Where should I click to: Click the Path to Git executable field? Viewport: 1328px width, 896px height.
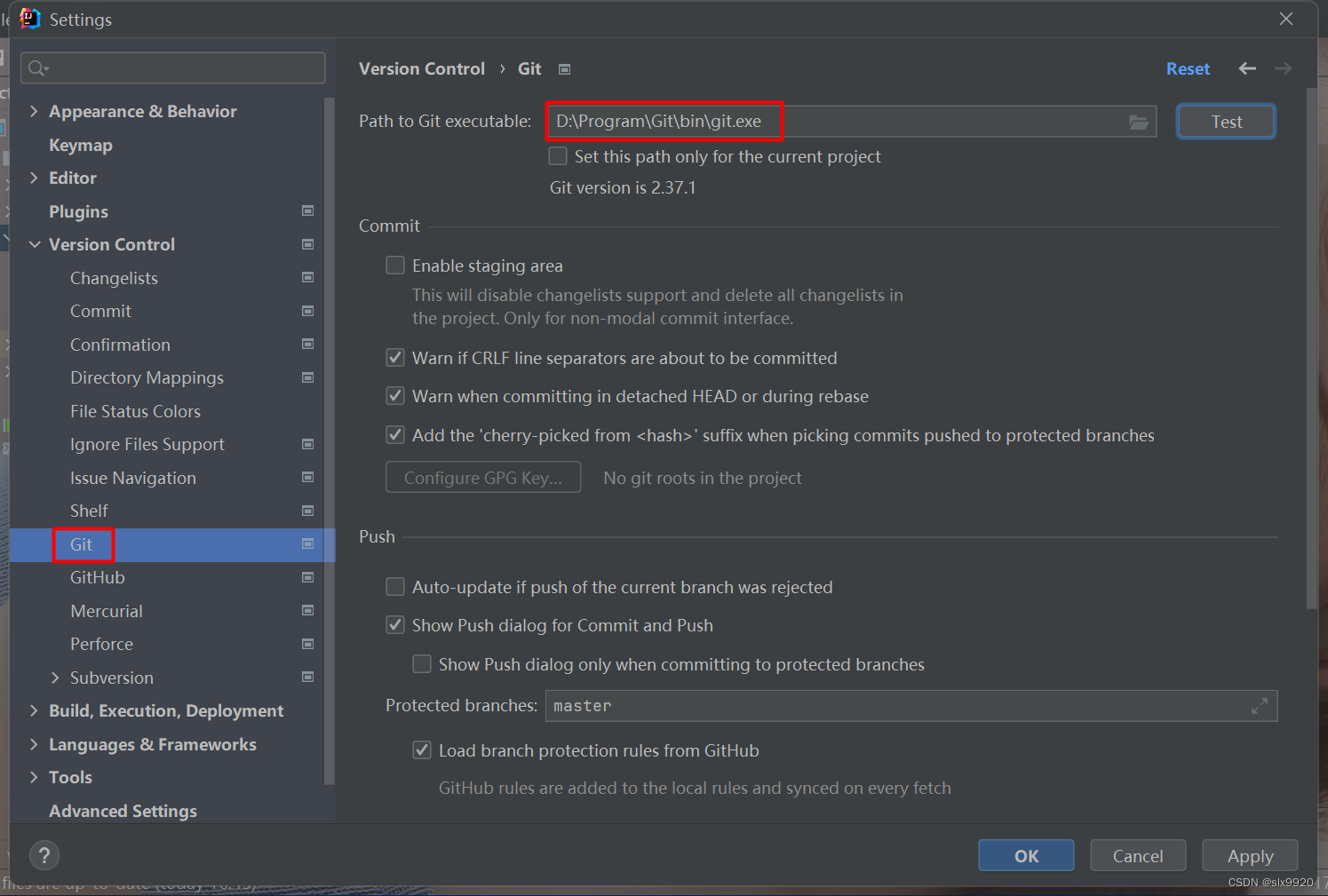point(851,122)
